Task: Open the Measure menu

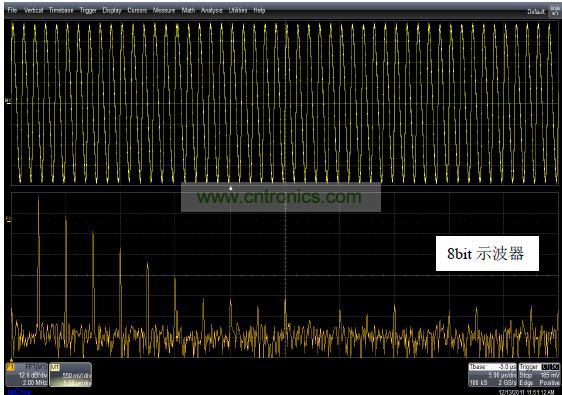Action: (x=164, y=10)
